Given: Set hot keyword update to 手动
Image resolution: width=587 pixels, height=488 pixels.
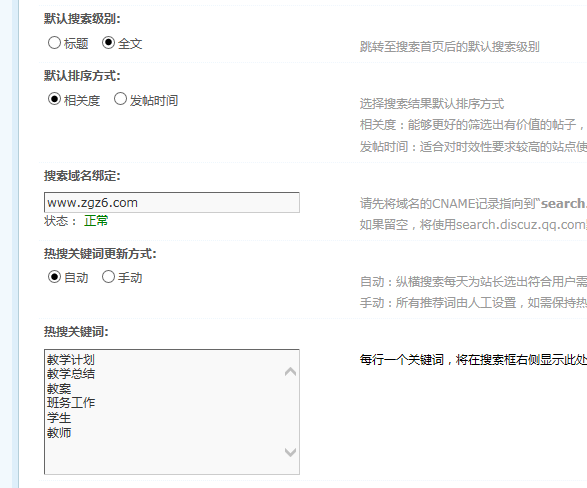Looking at the screenshot, I should [108, 277].
